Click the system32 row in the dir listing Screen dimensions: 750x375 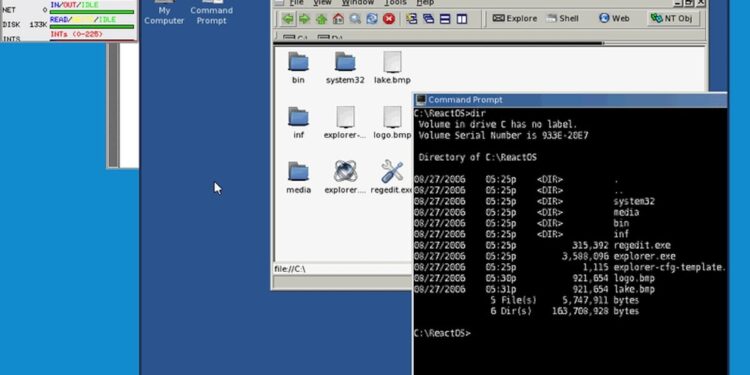tap(534, 201)
